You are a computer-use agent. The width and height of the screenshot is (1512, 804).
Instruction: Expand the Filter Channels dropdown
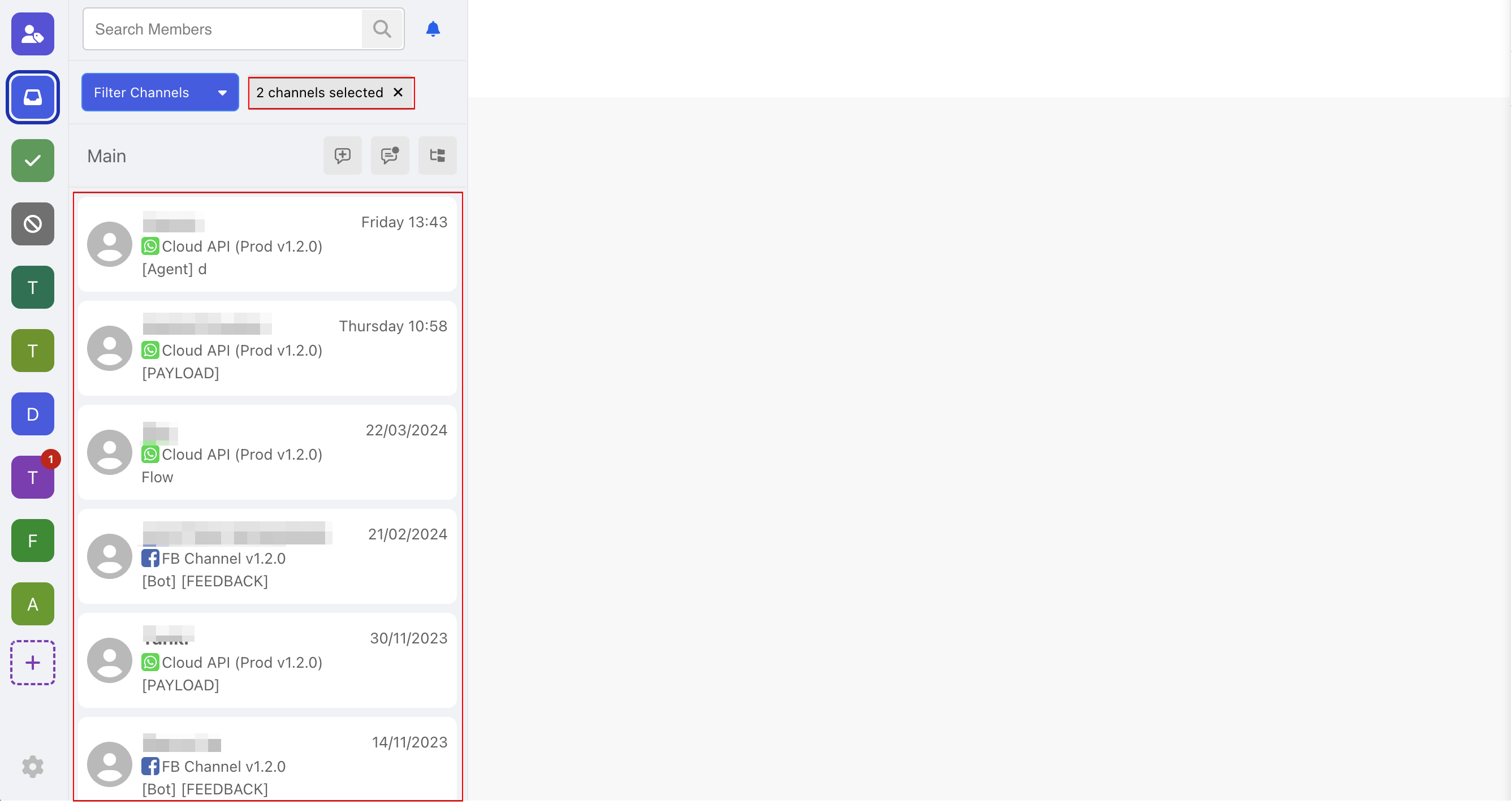[x=159, y=93]
